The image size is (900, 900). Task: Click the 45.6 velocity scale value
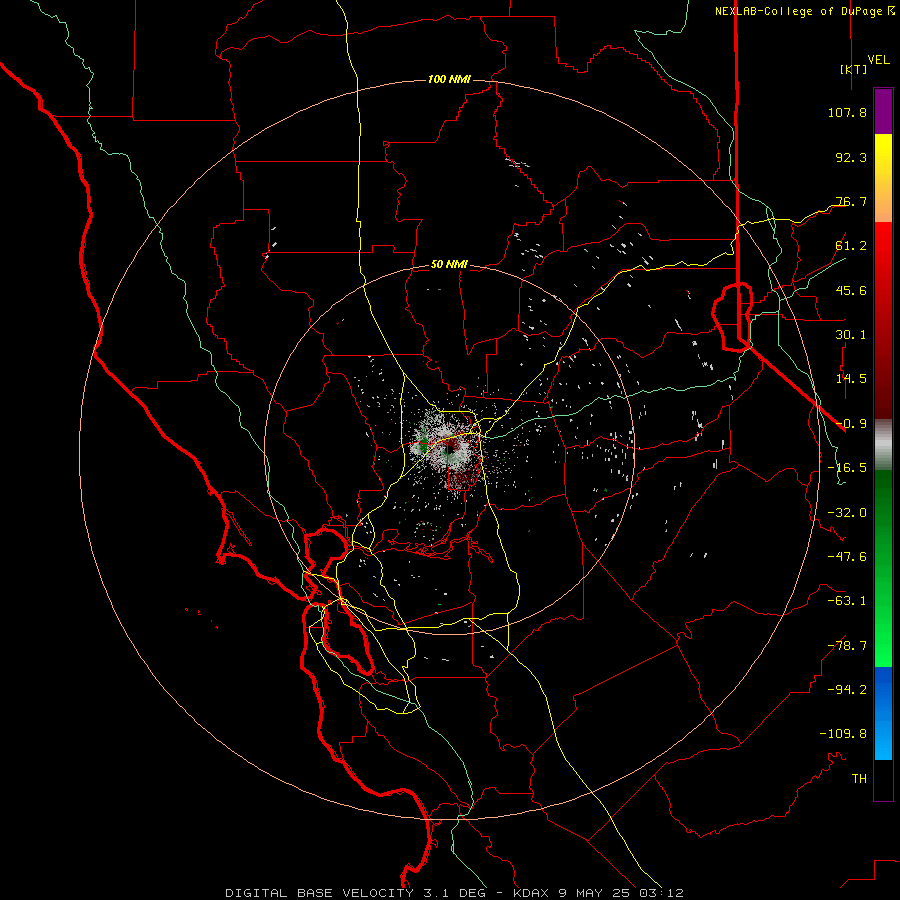pyautogui.click(x=851, y=290)
